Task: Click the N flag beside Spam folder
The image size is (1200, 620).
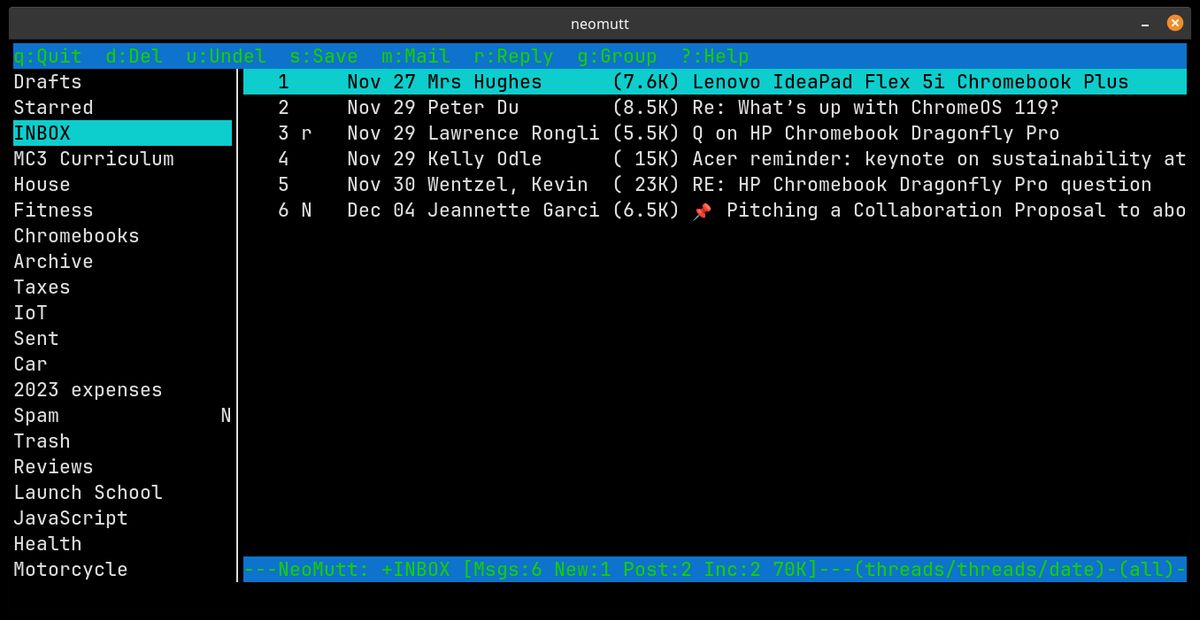Action: click(x=226, y=415)
